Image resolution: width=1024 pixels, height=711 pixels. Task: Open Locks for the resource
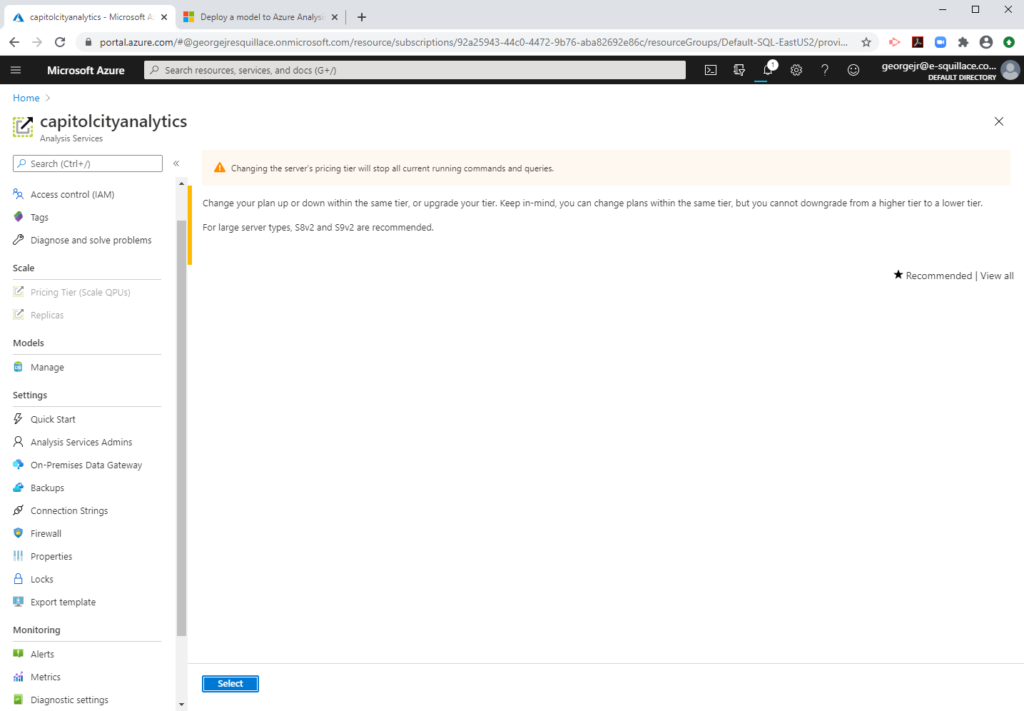click(x=42, y=578)
